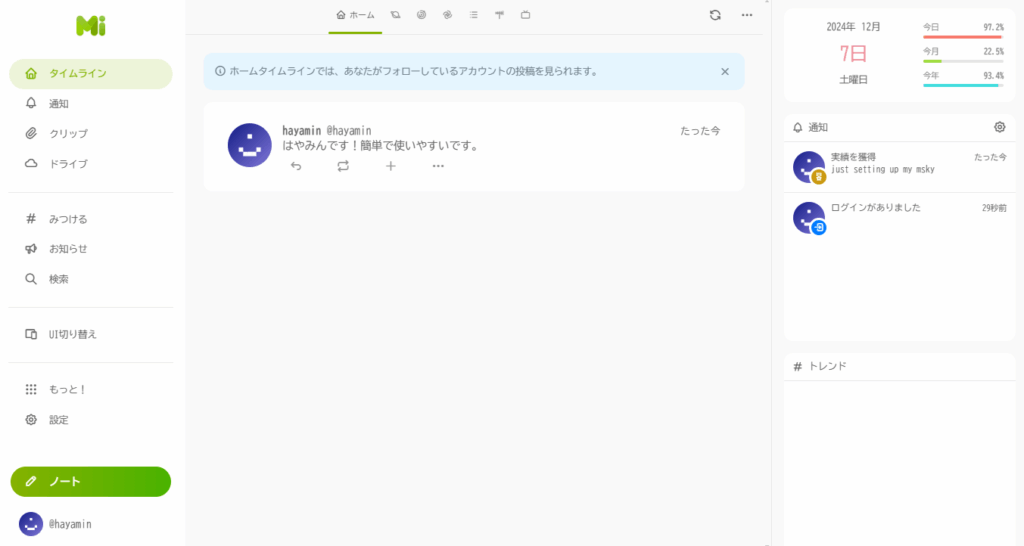Open お知らせ announcements in the sidebar
The height and width of the screenshot is (546, 1024).
[91, 249]
